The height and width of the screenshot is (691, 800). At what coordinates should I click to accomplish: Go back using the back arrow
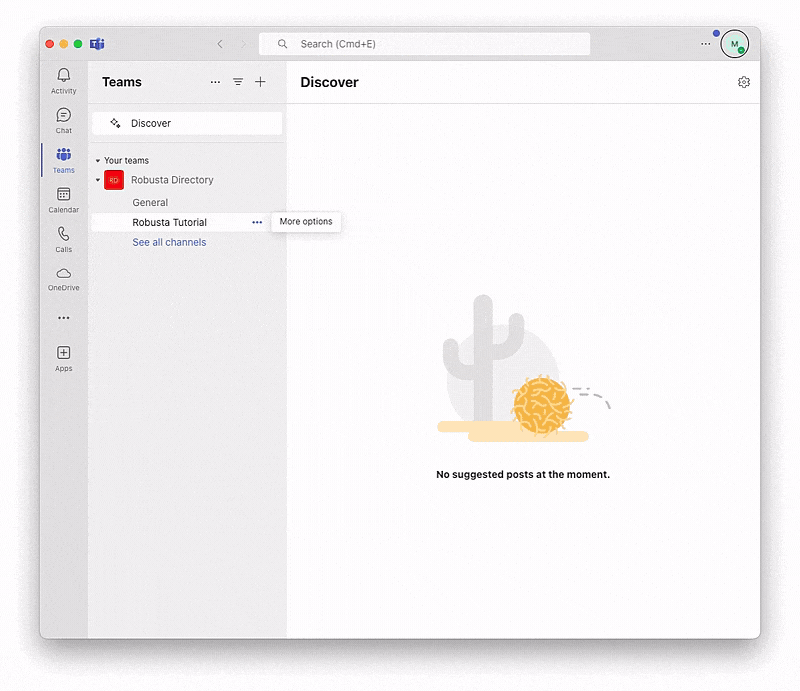point(220,44)
